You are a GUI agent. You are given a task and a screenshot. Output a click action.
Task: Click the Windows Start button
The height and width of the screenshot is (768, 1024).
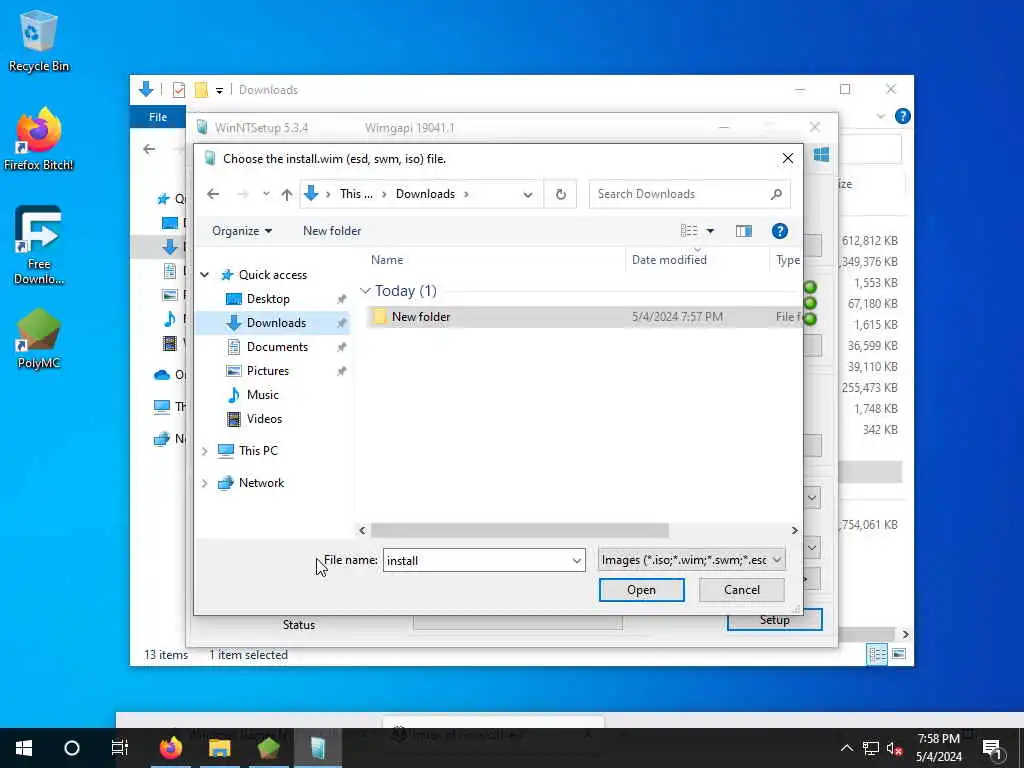click(x=24, y=748)
